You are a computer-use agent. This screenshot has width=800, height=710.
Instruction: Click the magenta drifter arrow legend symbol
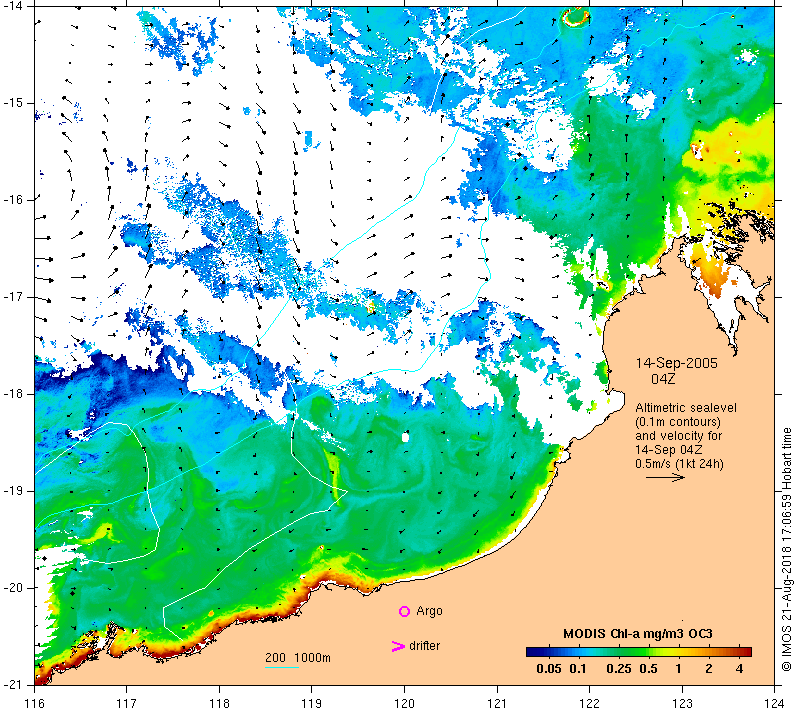[398, 646]
